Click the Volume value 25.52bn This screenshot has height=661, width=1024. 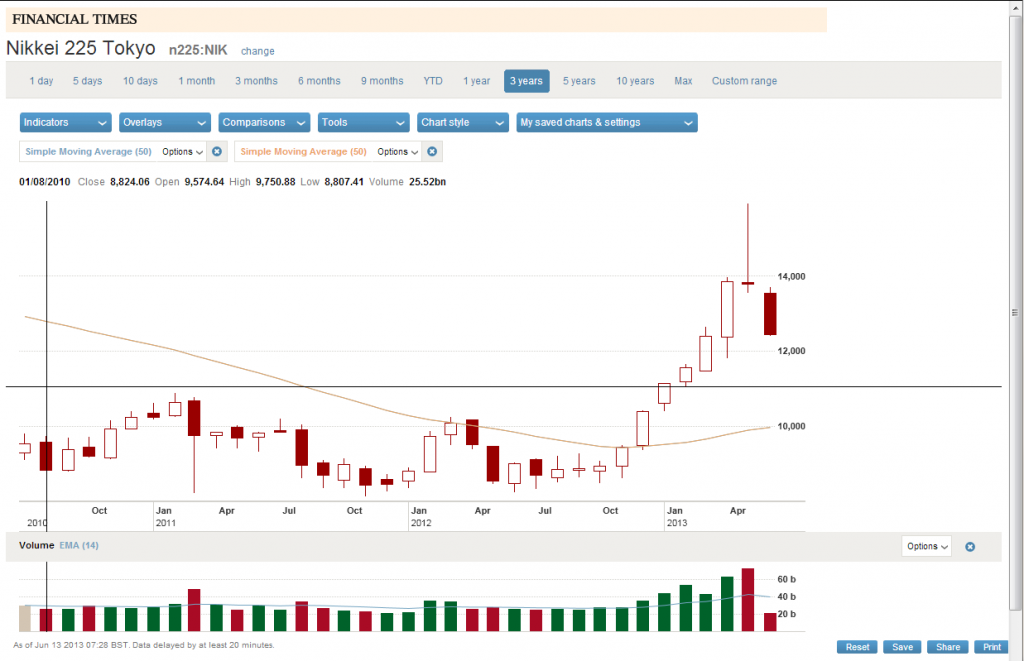click(427, 182)
